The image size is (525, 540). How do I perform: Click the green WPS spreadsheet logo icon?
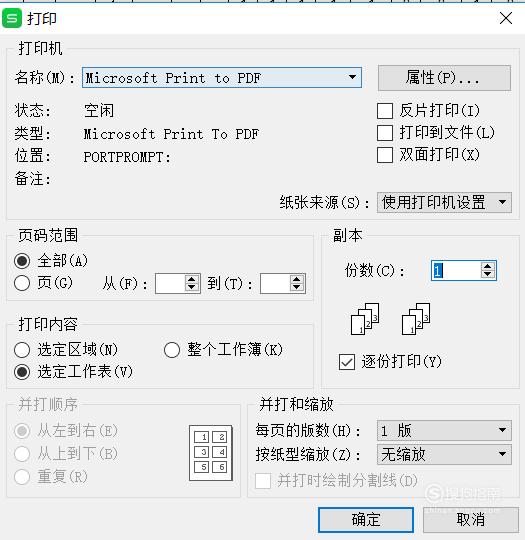click(x=12, y=18)
